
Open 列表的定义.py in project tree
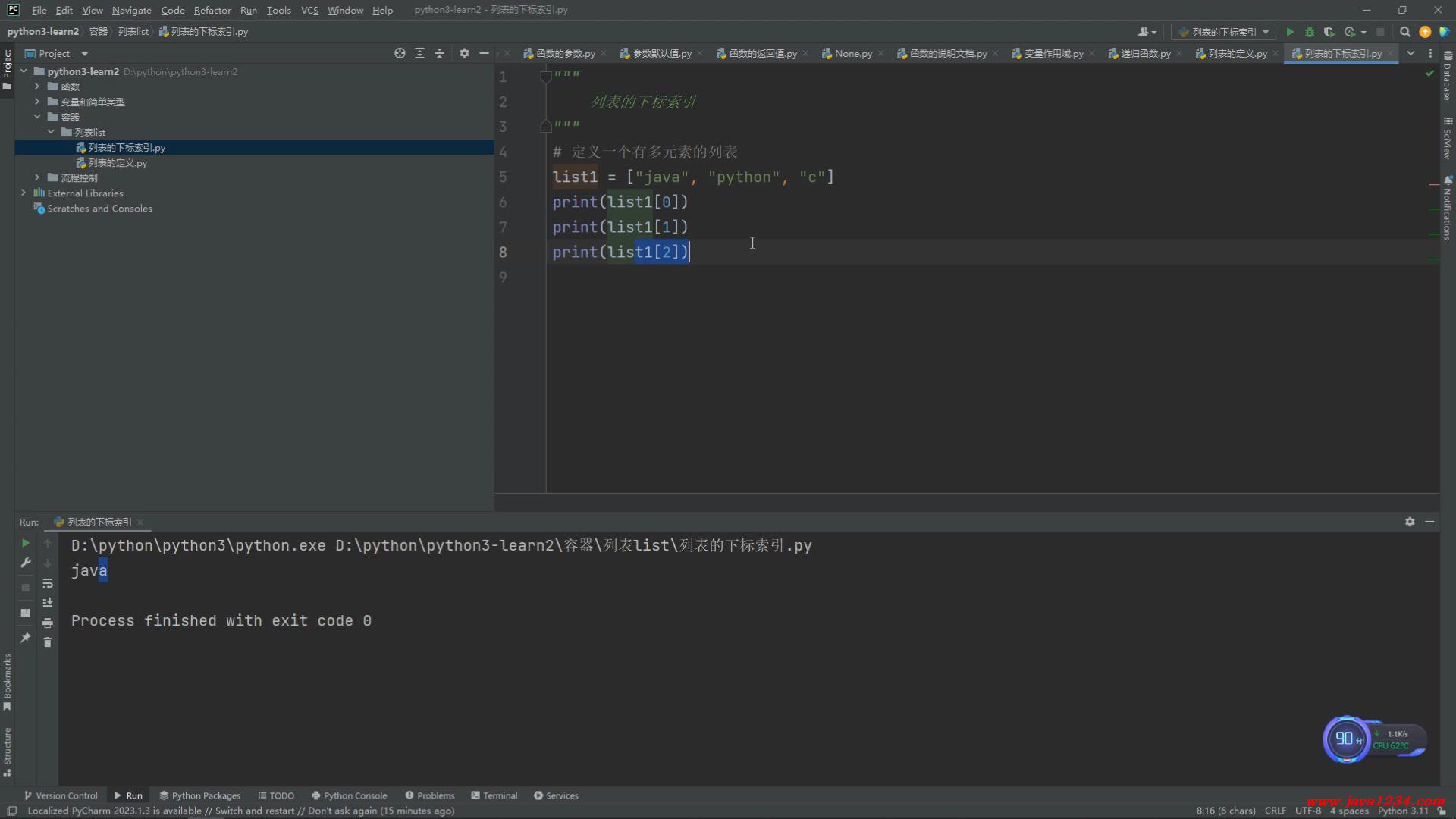tap(118, 163)
